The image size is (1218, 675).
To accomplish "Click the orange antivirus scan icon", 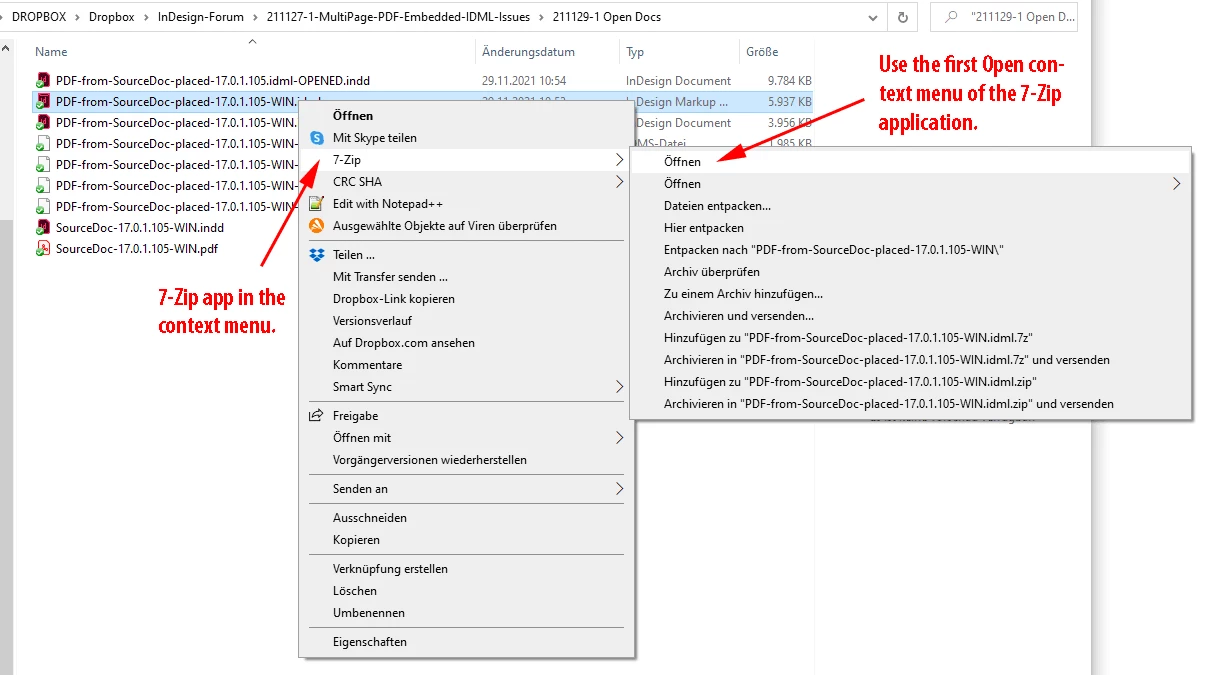I will (x=317, y=226).
